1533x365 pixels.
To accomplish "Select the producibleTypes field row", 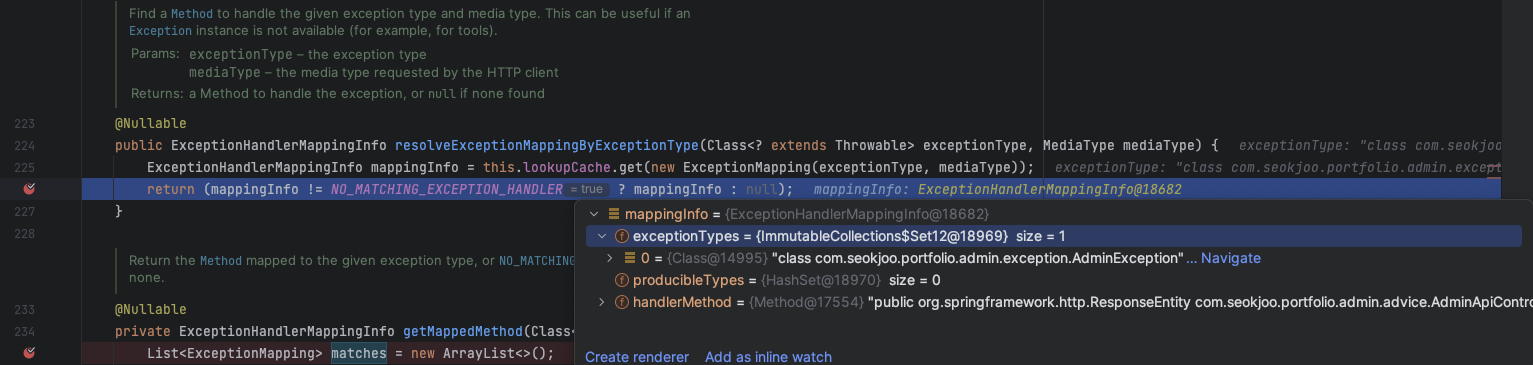I will (x=1053, y=280).
